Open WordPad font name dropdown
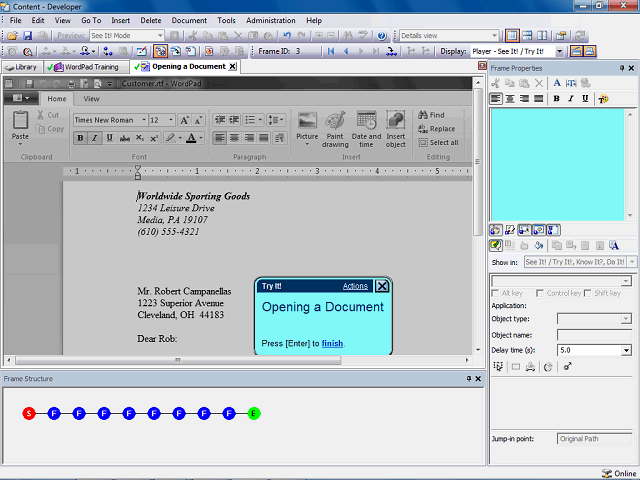 [x=144, y=120]
